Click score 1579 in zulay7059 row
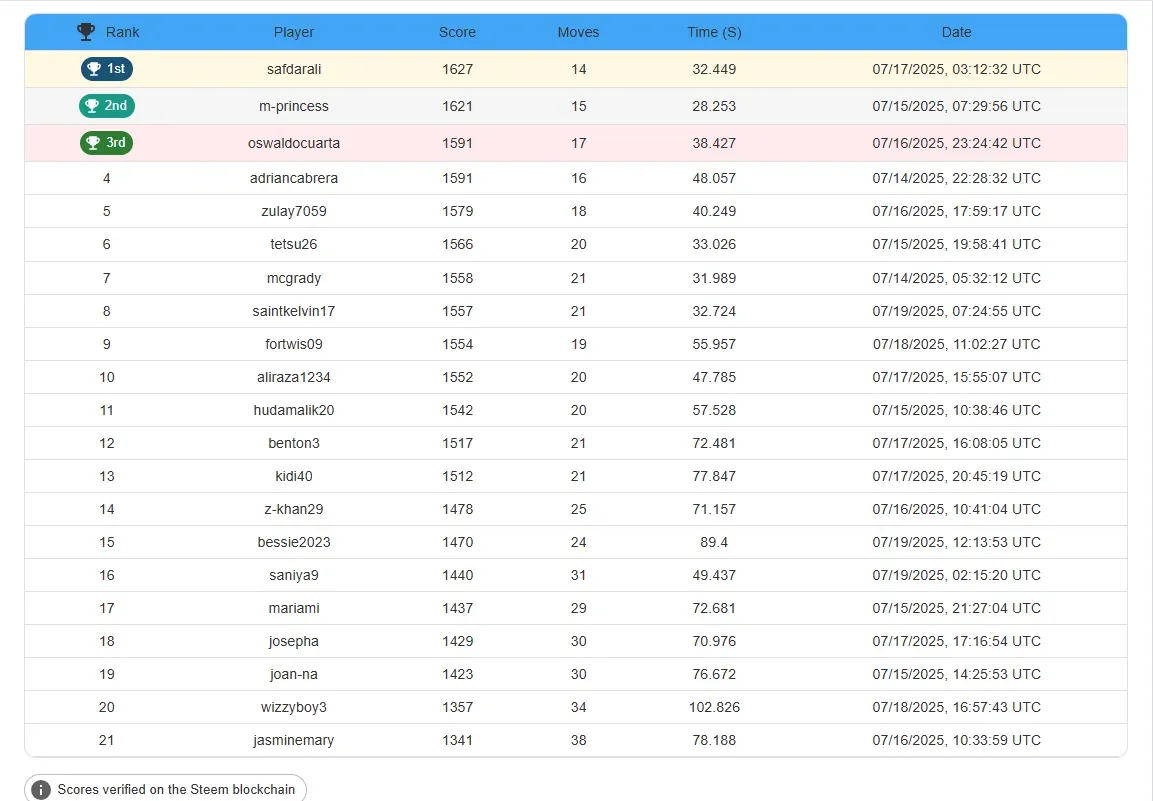This screenshot has height=801, width=1153. pyautogui.click(x=457, y=211)
